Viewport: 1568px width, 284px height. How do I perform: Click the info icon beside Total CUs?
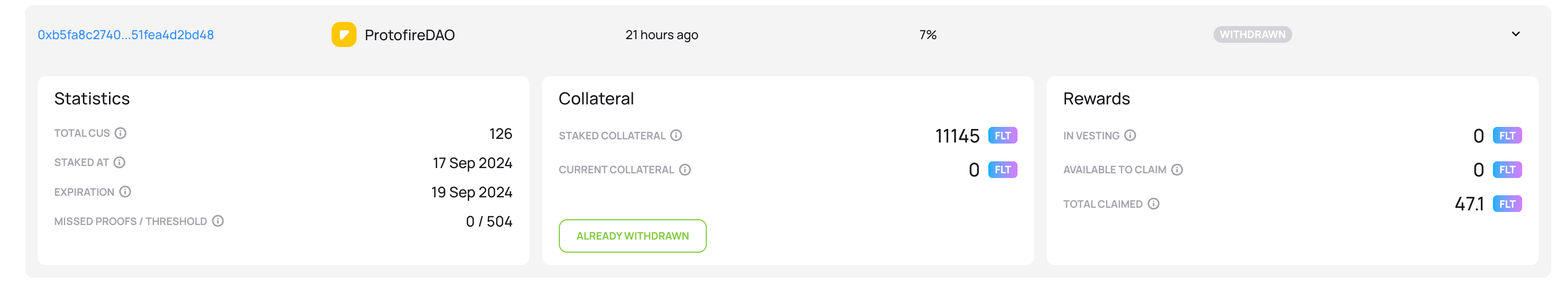[x=120, y=133]
